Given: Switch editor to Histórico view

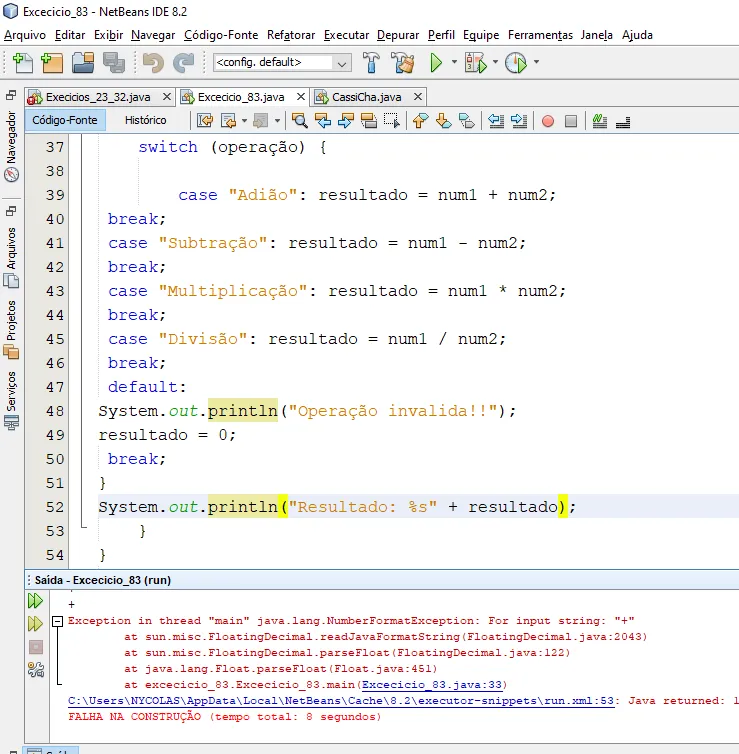Looking at the screenshot, I should [x=145, y=120].
